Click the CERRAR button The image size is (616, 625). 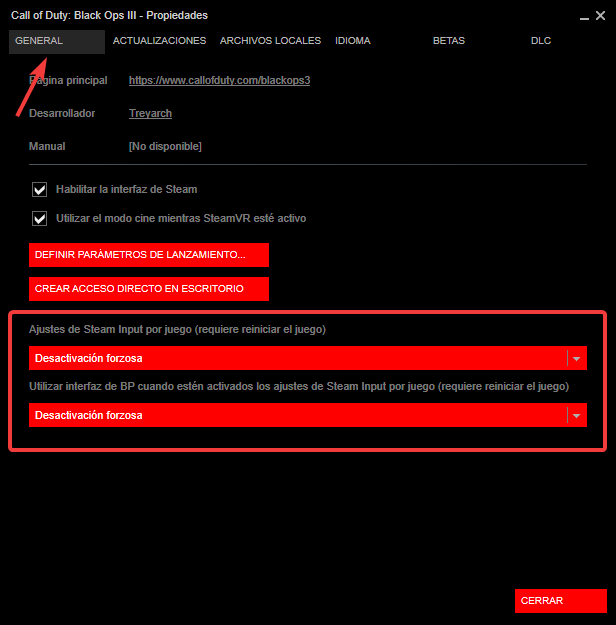point(561,601)
